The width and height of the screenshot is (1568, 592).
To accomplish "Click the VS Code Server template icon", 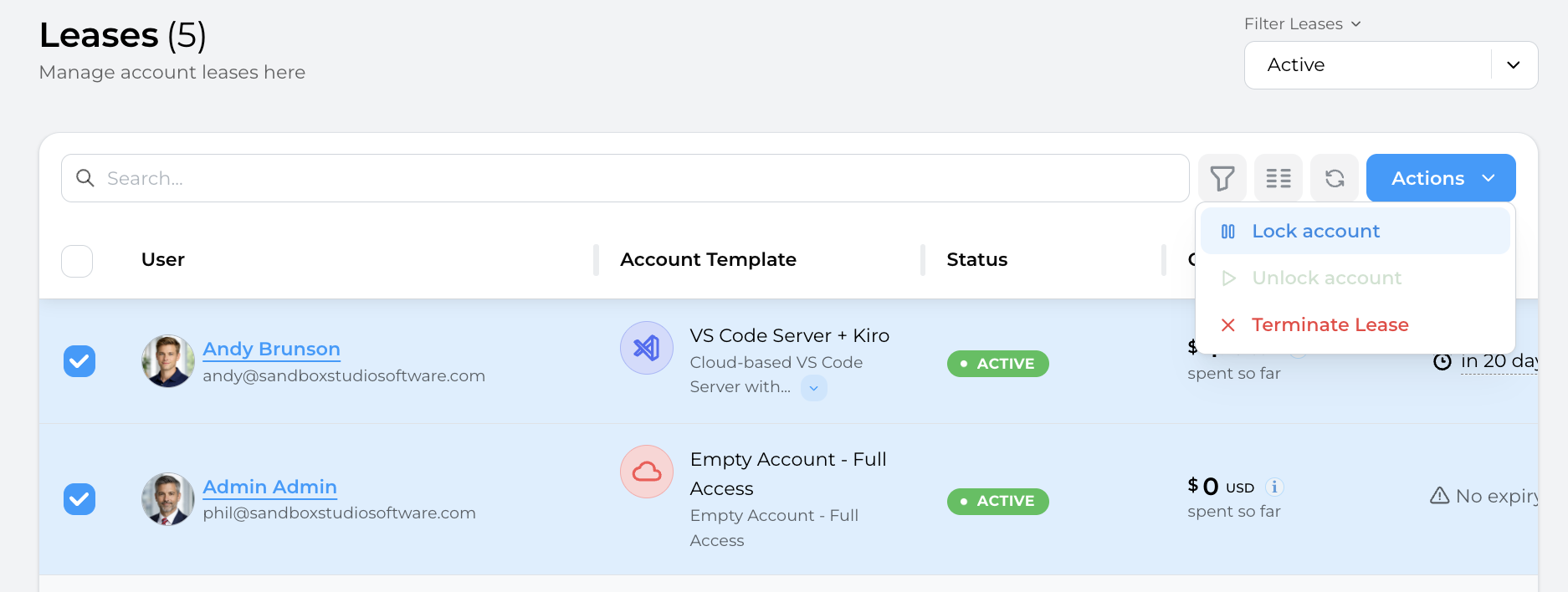I will click(x=646, y=348).
